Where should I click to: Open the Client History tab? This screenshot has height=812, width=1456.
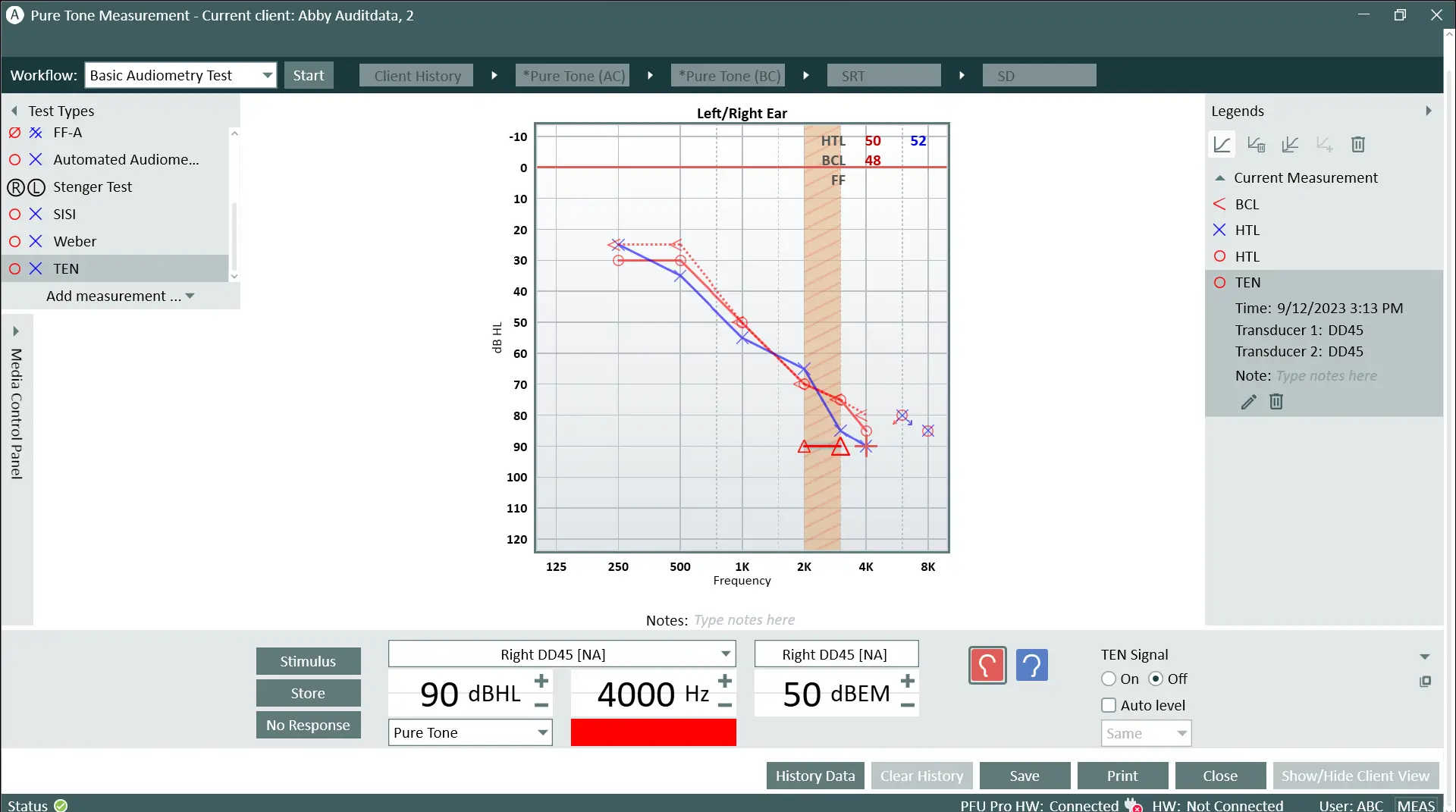pos(416,76)
